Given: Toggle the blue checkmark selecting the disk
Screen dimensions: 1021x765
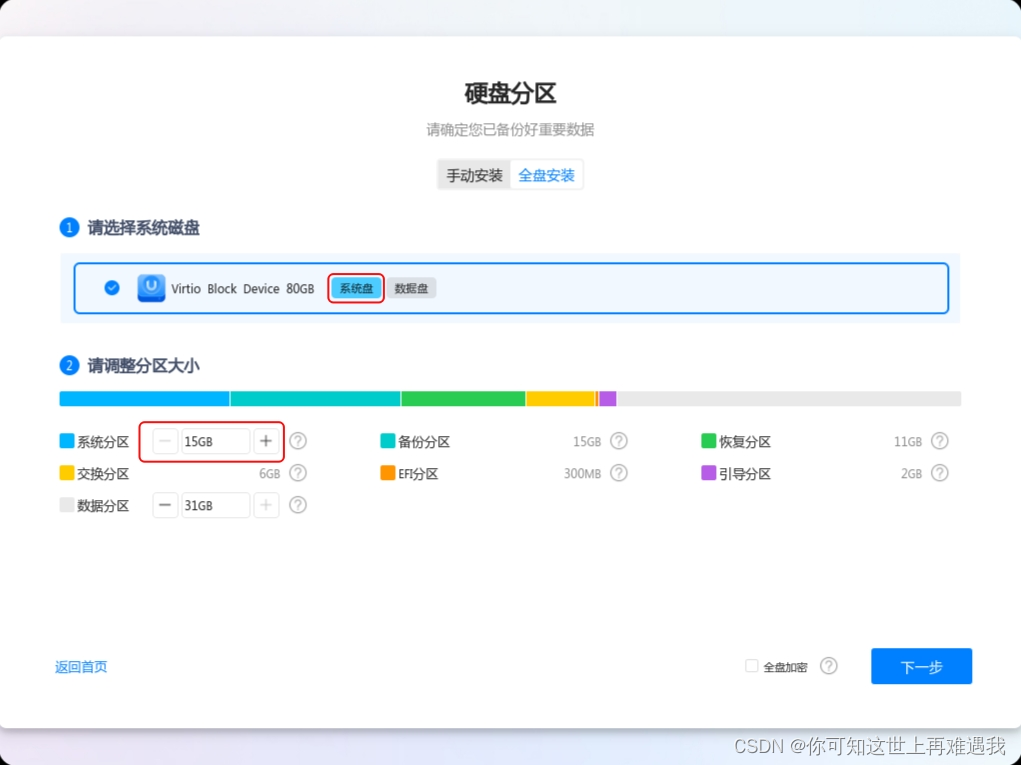Looking at the screenshot, I should point(111,287).
